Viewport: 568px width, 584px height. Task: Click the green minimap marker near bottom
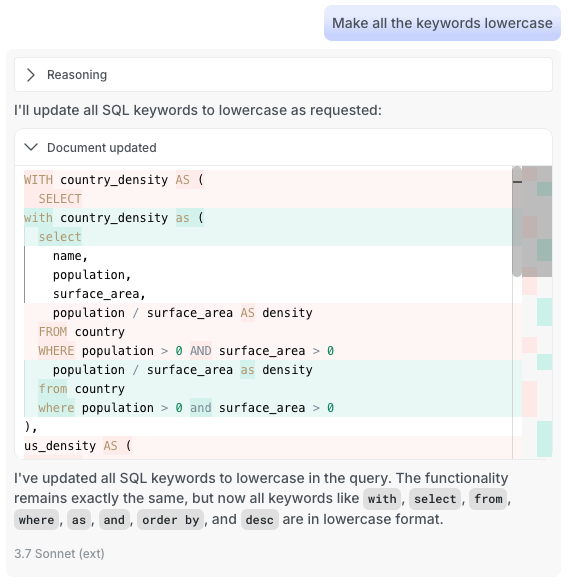tap(545, 439)
